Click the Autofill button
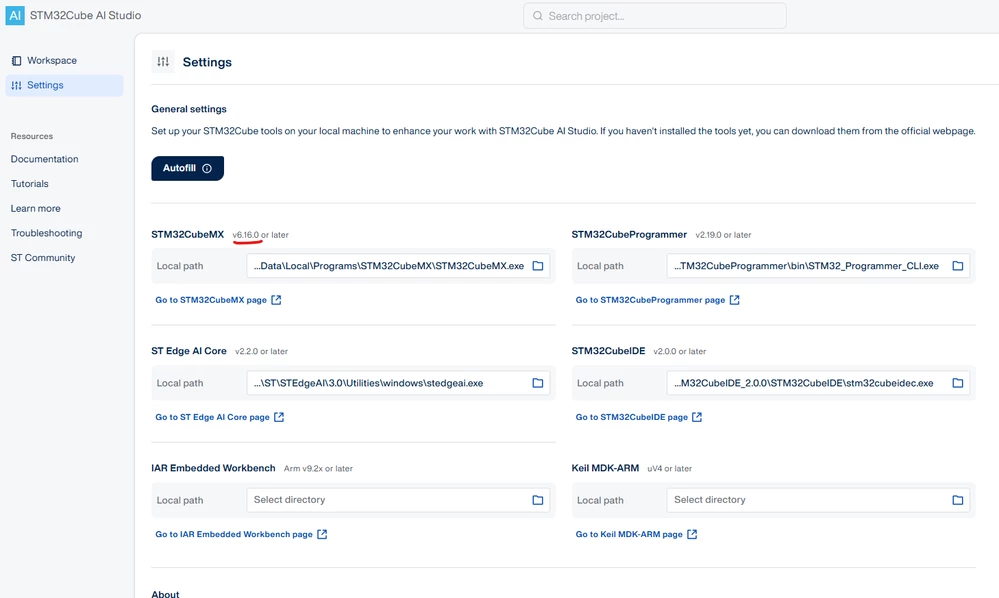The image size is (999, 598). tap(187, 168)
